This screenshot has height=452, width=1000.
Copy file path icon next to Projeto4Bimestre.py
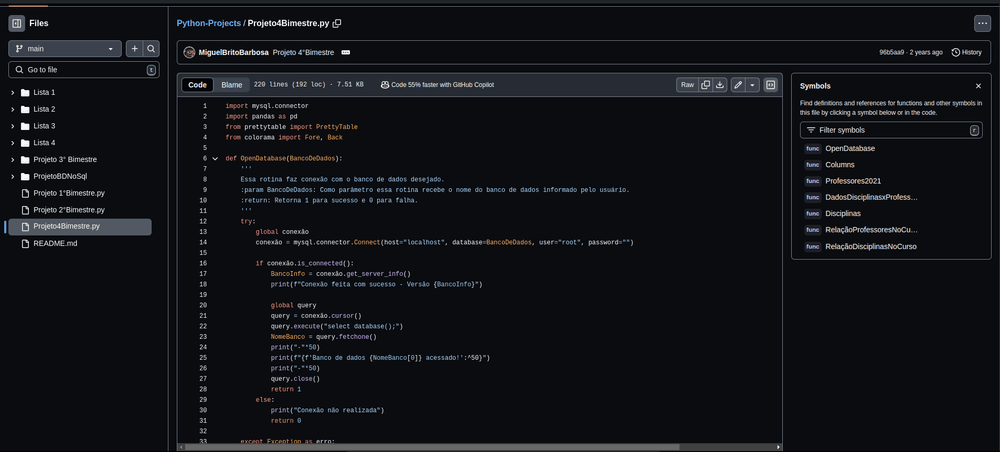point(337,23)
